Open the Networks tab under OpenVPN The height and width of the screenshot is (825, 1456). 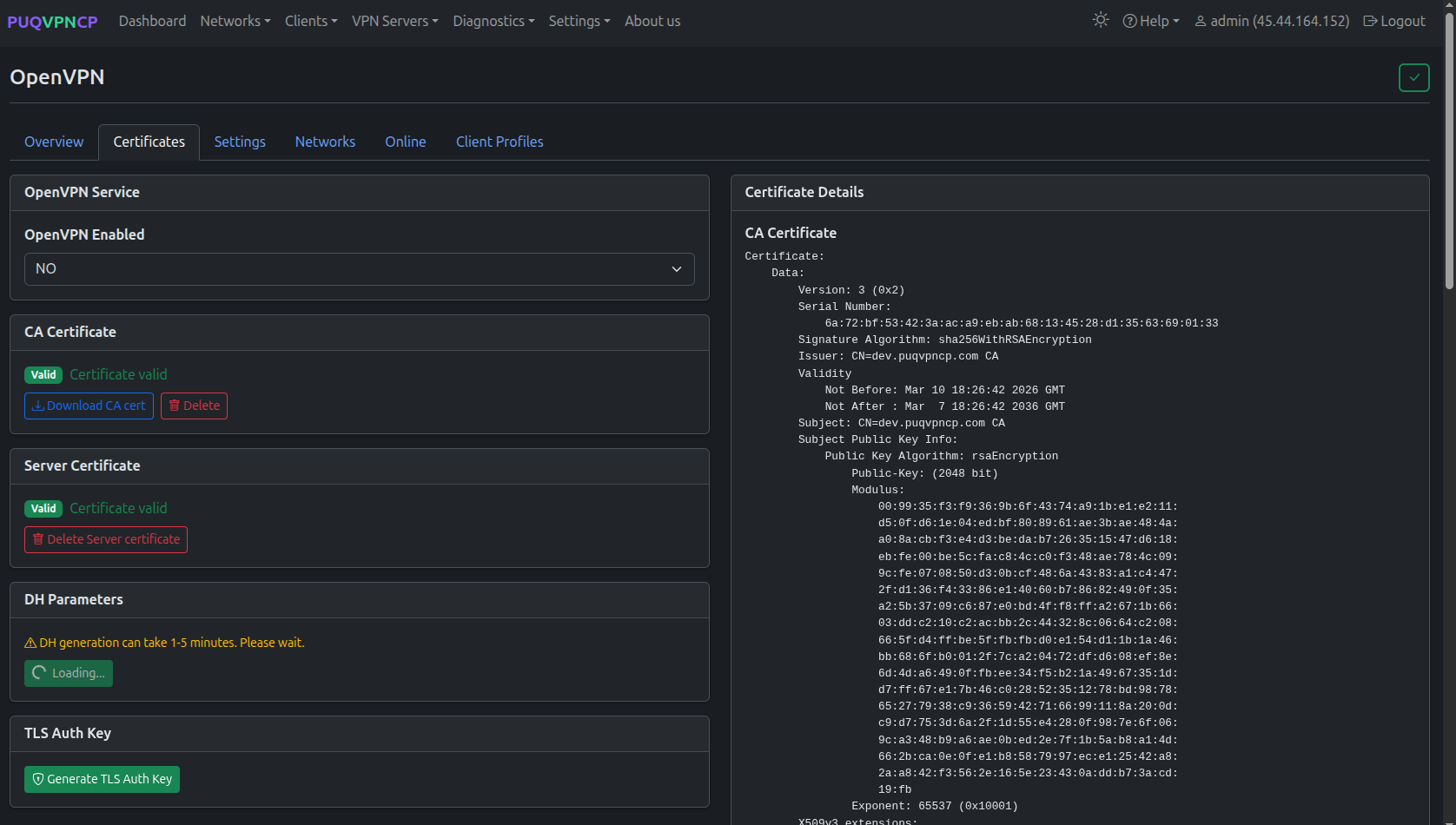(x=325, y=142)
